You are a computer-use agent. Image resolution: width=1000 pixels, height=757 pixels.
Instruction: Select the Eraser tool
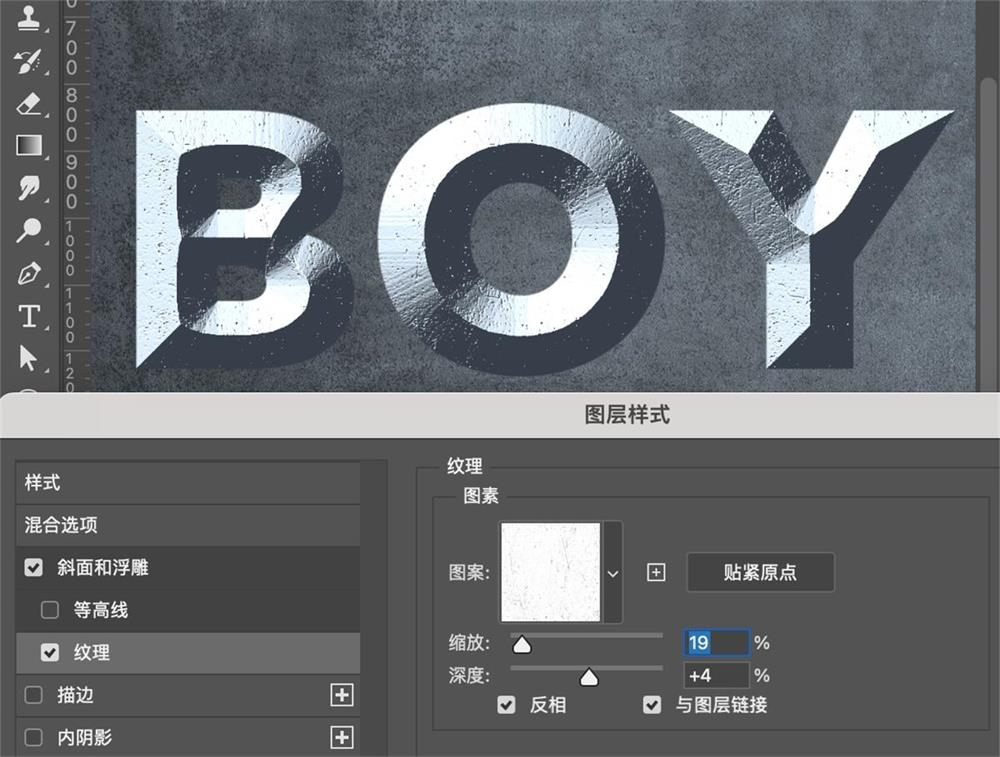(x=28, y=104)
